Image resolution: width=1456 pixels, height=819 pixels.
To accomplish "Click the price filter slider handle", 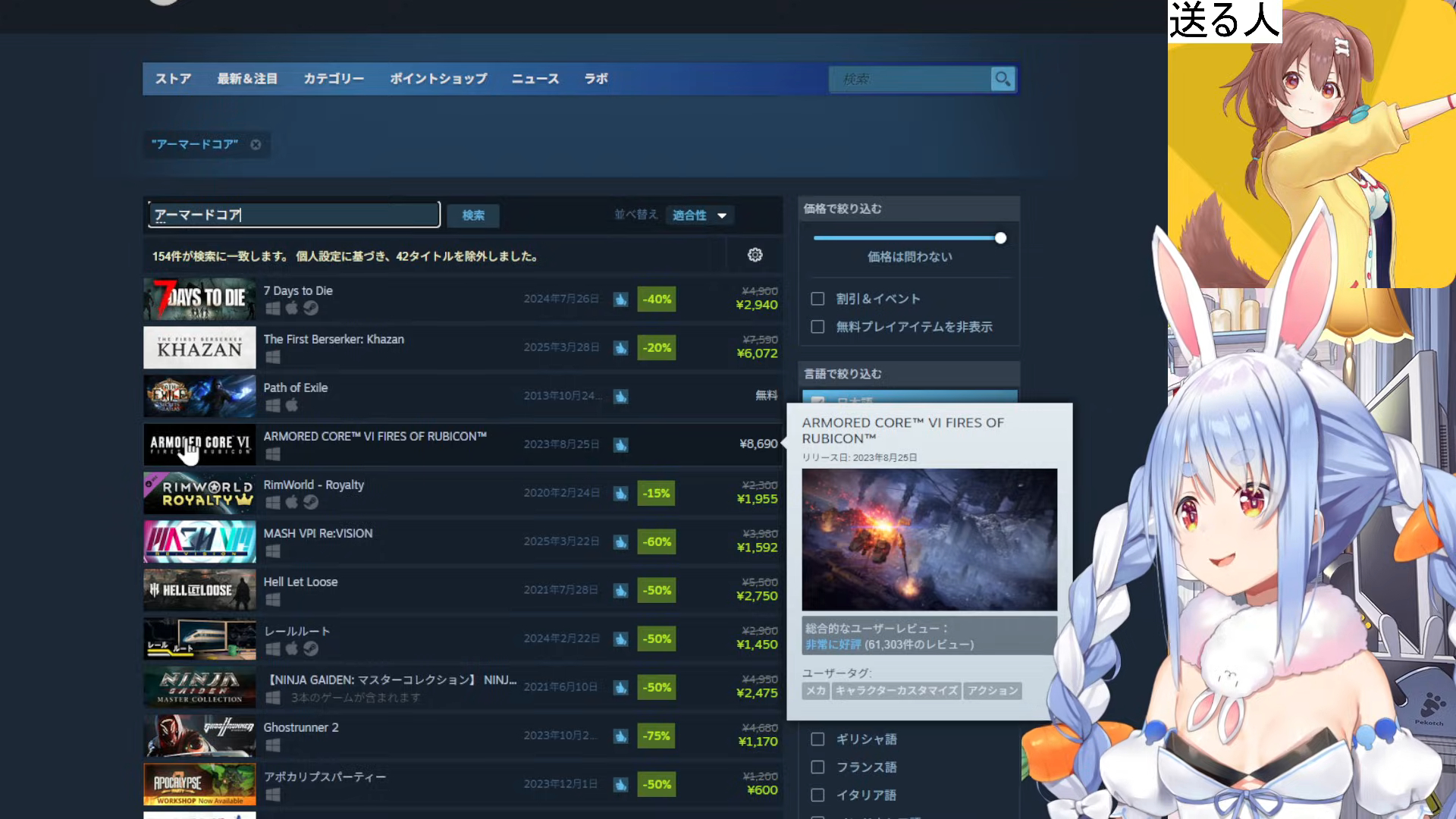I will tap(1000, 238).
